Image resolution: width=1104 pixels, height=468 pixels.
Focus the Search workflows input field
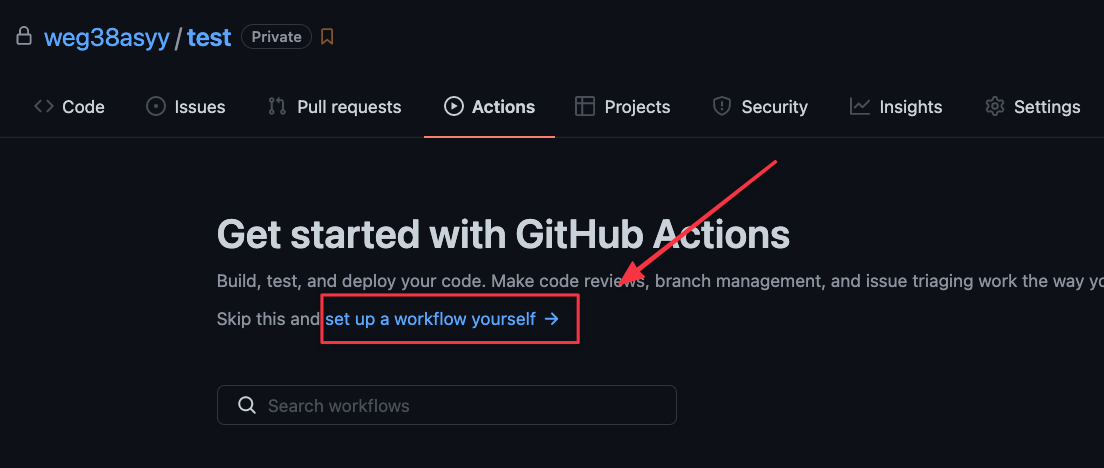point(446,405)
